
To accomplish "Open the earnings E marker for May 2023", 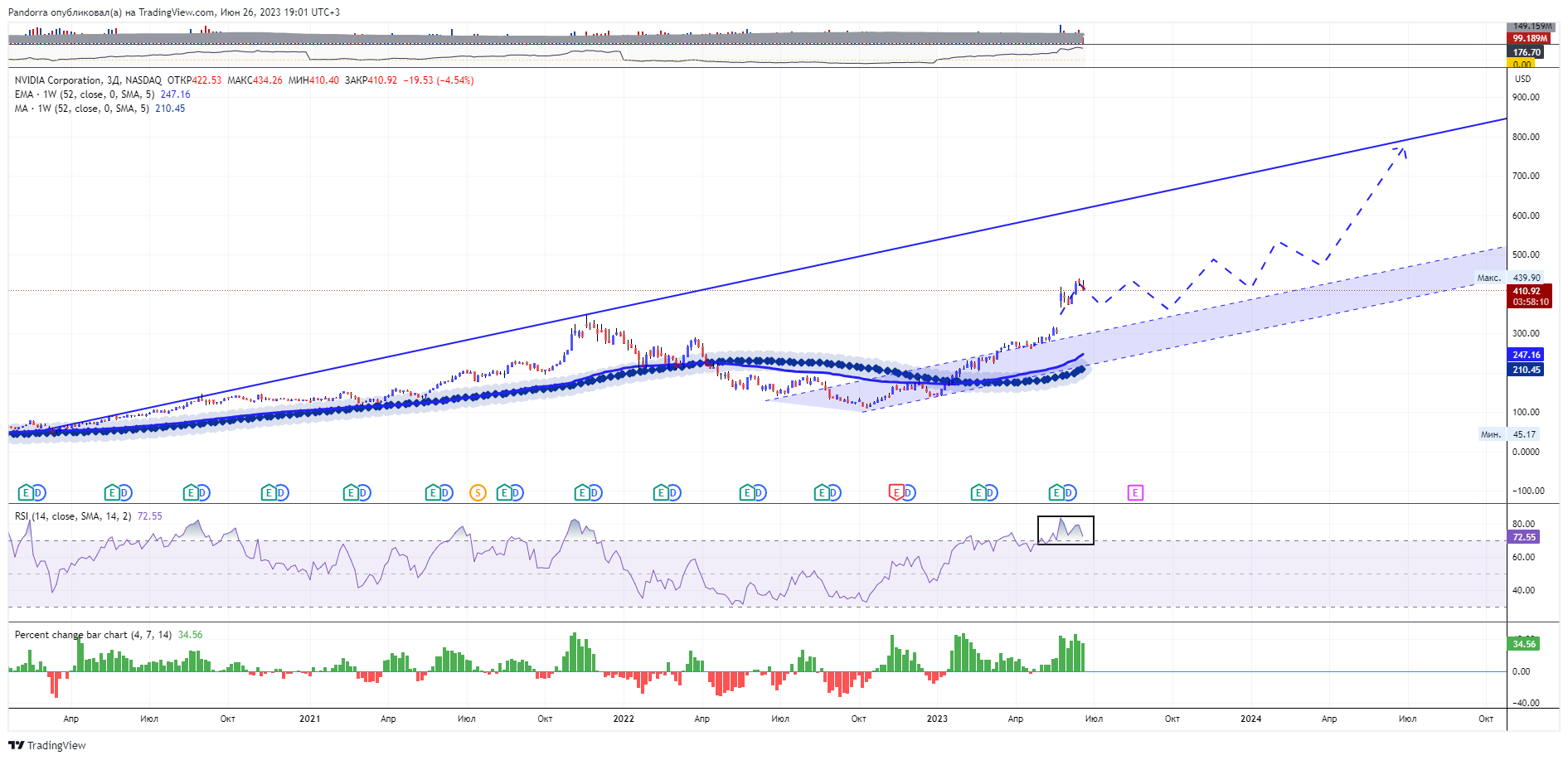I will coord(1056,493).
